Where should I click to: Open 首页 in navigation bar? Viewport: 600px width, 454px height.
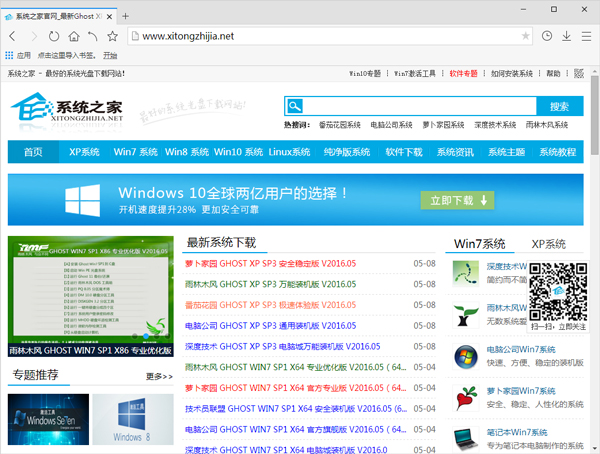pyautogui.click(x=33, y=152)
